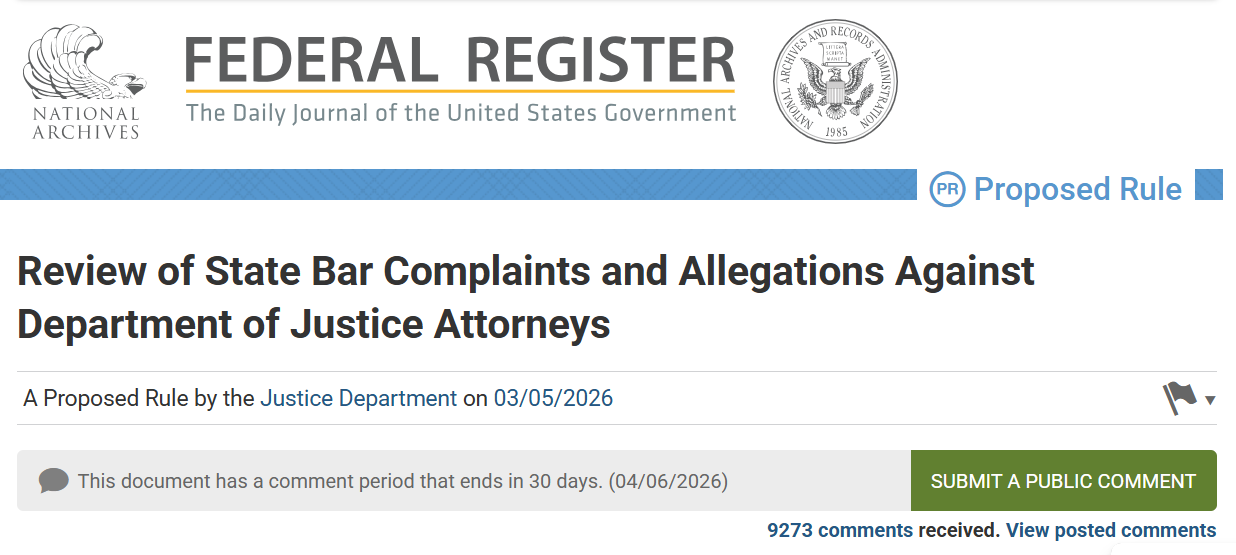Follow the View posted comments link
Screen dimensions: 1236x555
tap(1111, 530)
